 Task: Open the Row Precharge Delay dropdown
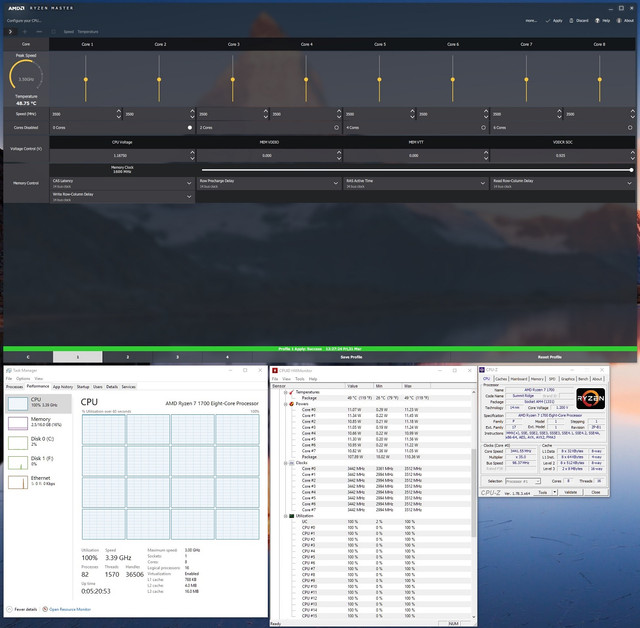[x=269, y=183]
